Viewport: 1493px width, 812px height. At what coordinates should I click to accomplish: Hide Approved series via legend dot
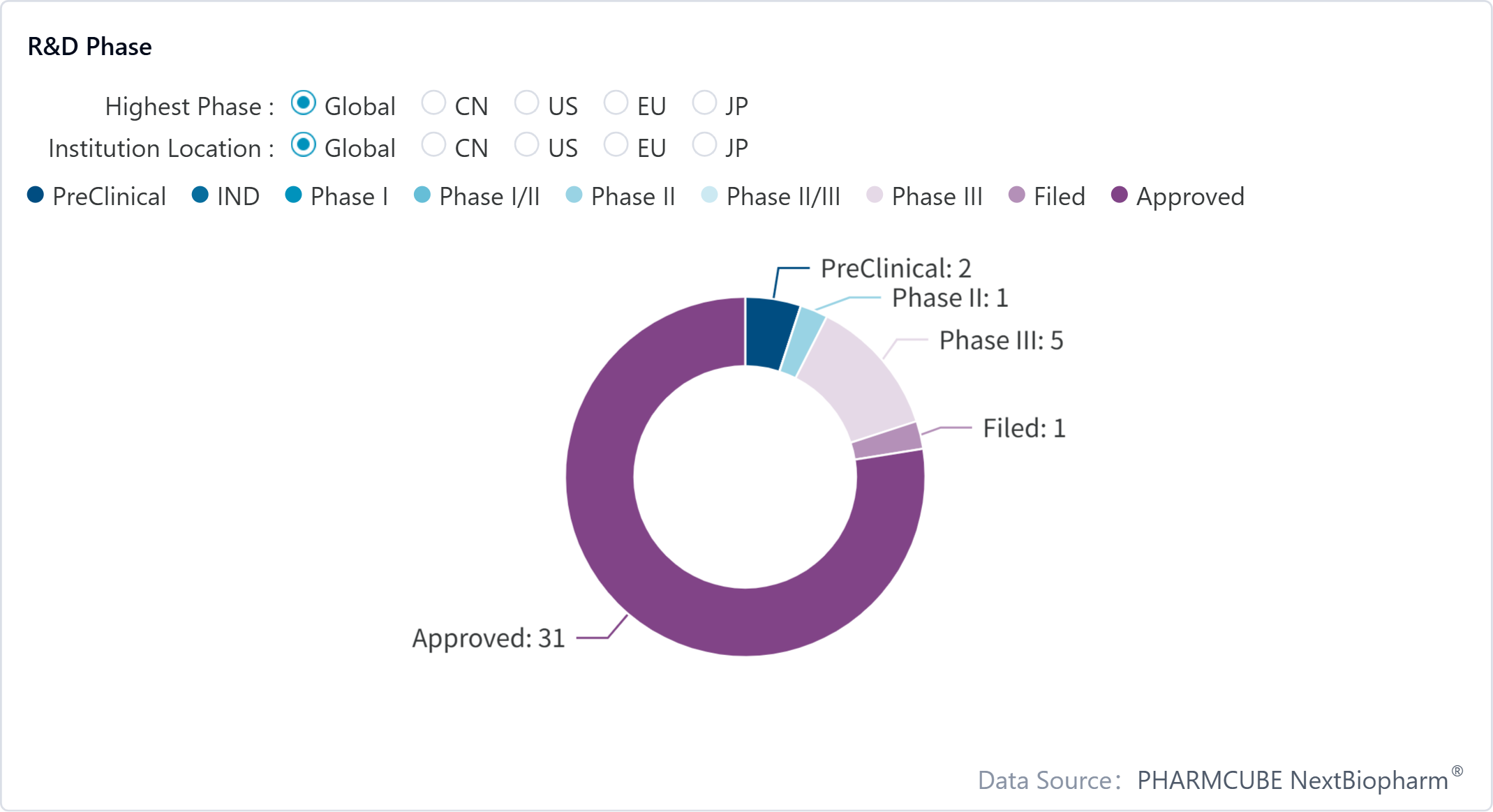click(1120, 195)
